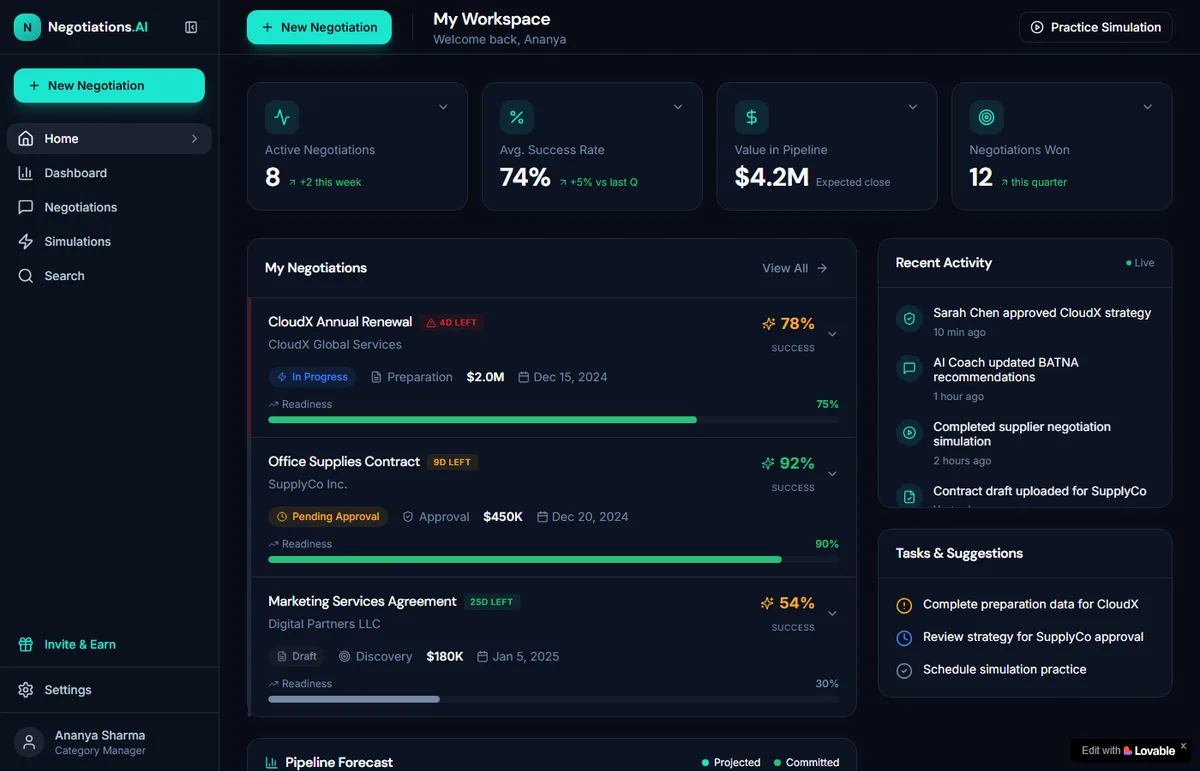Screen dimensions: 1200x771
Task: Open Negotiations in the sidebar
Action: coord(109,207)
